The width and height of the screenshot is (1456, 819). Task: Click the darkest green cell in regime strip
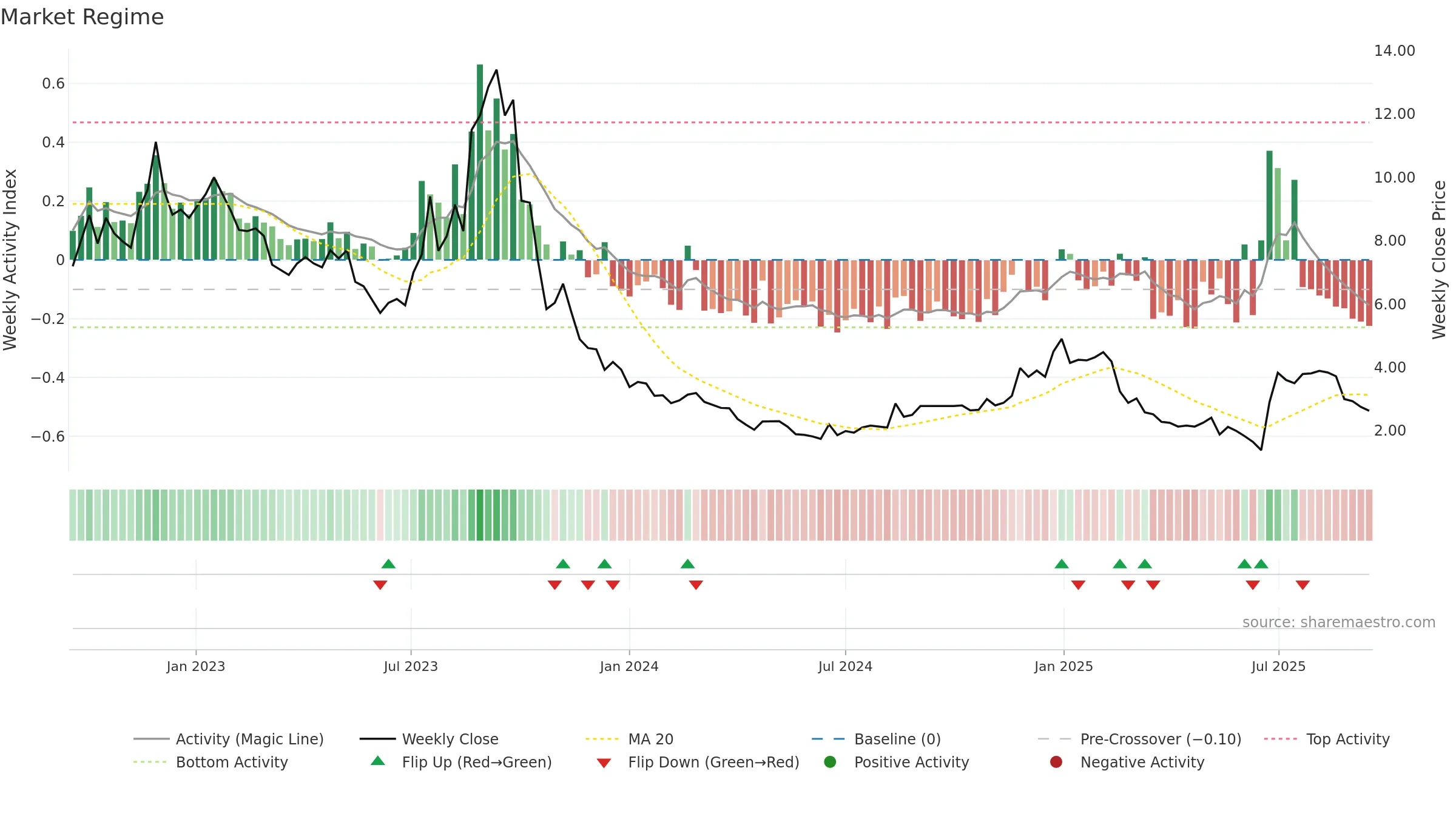[x=480, y=515]
